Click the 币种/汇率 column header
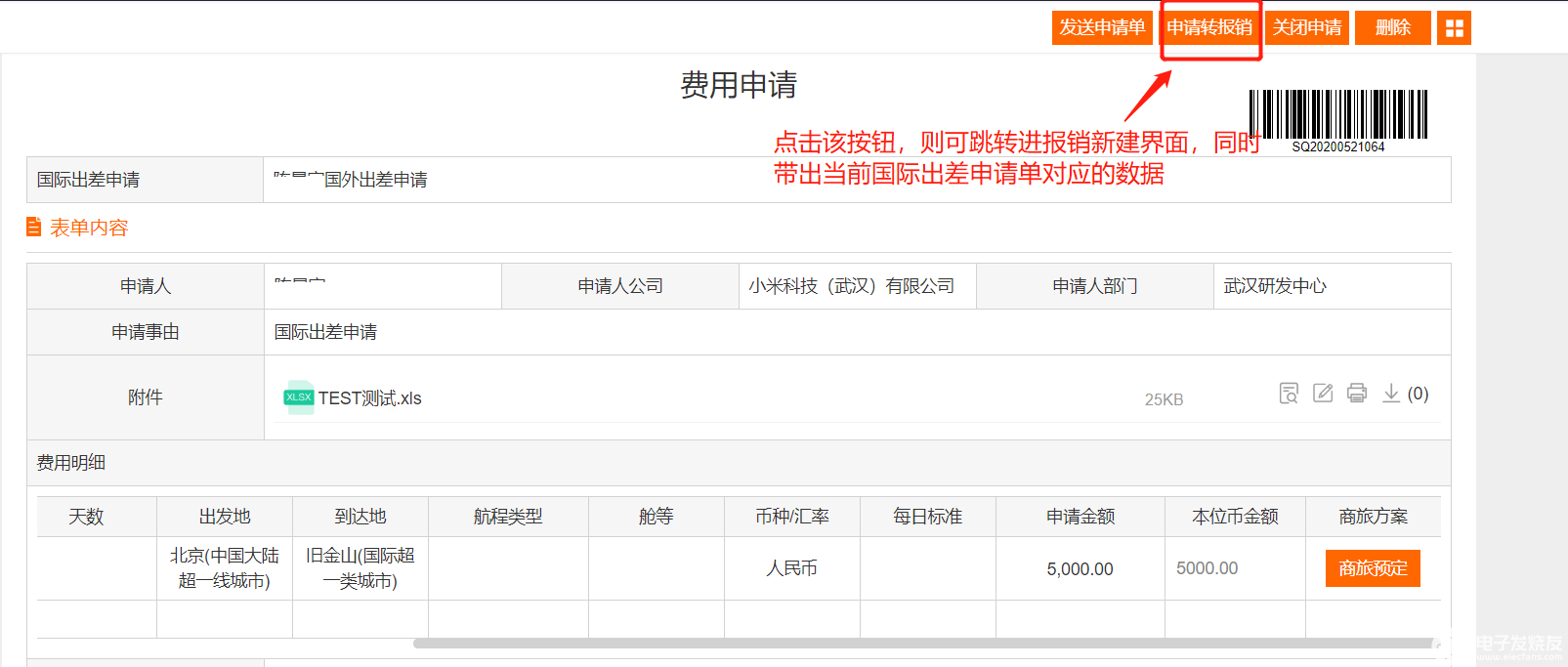This screenshot has height=667, width=1568. click(792, 517)
